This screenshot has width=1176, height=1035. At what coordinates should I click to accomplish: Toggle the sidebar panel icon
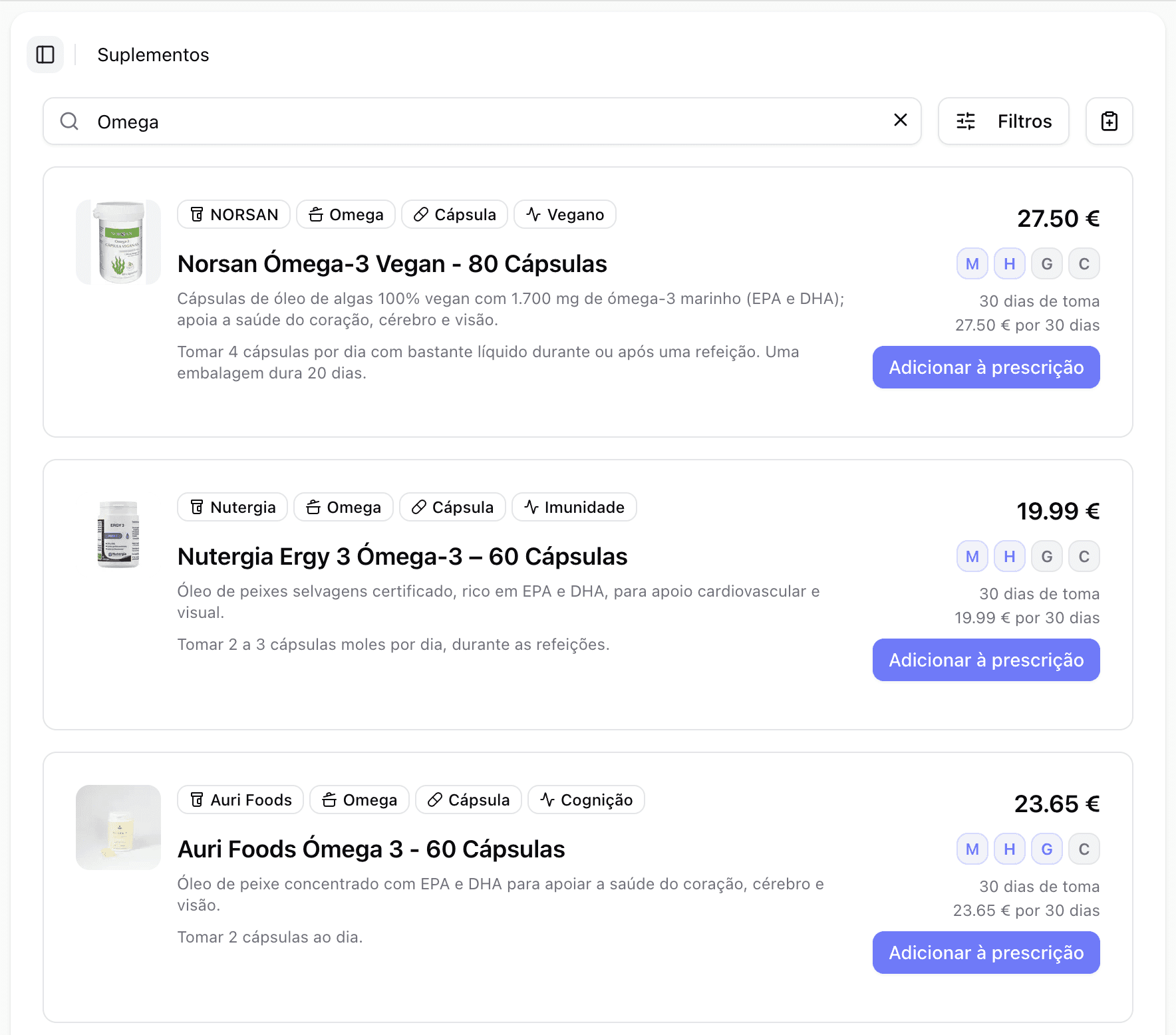(45, 55)
